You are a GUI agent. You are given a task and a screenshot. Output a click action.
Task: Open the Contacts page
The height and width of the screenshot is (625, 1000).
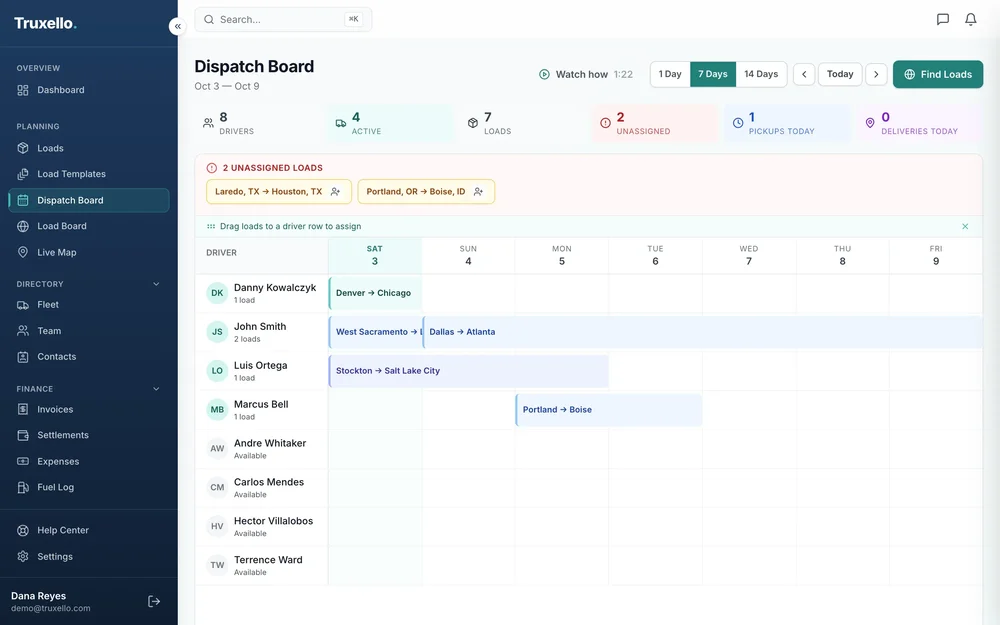[89, 357]
